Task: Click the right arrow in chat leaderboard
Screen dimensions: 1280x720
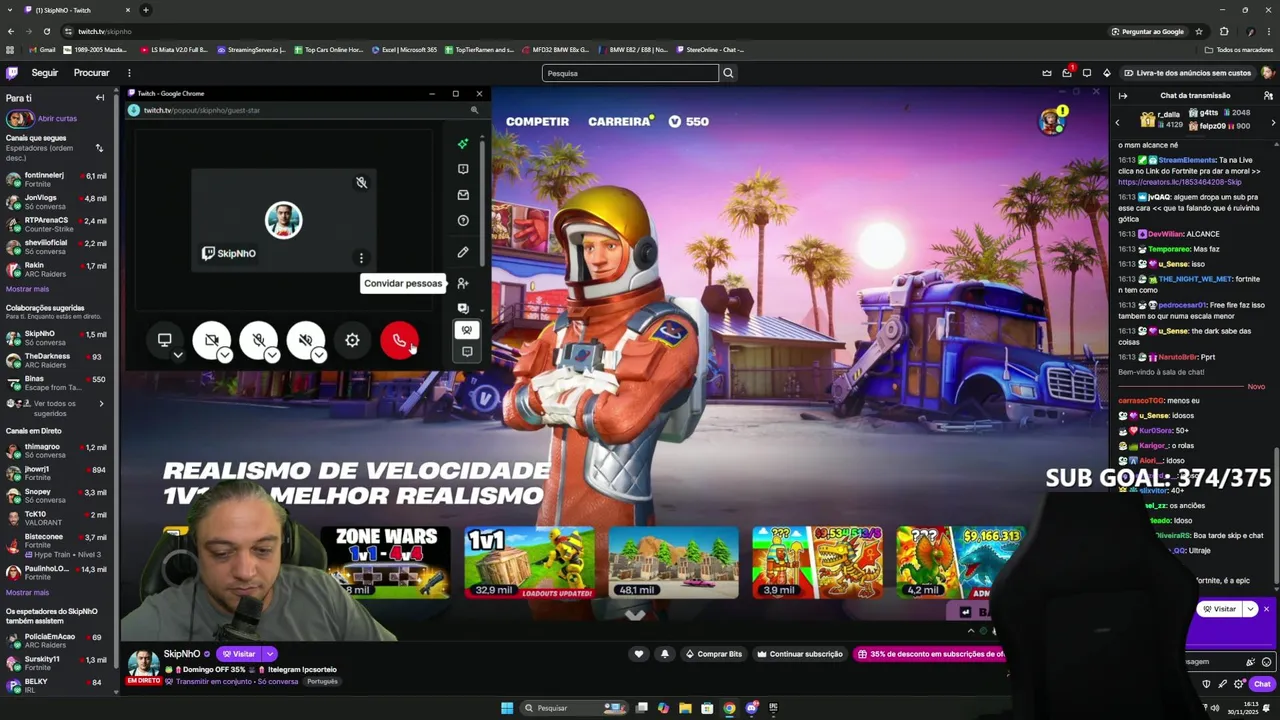Action: 1273,122
